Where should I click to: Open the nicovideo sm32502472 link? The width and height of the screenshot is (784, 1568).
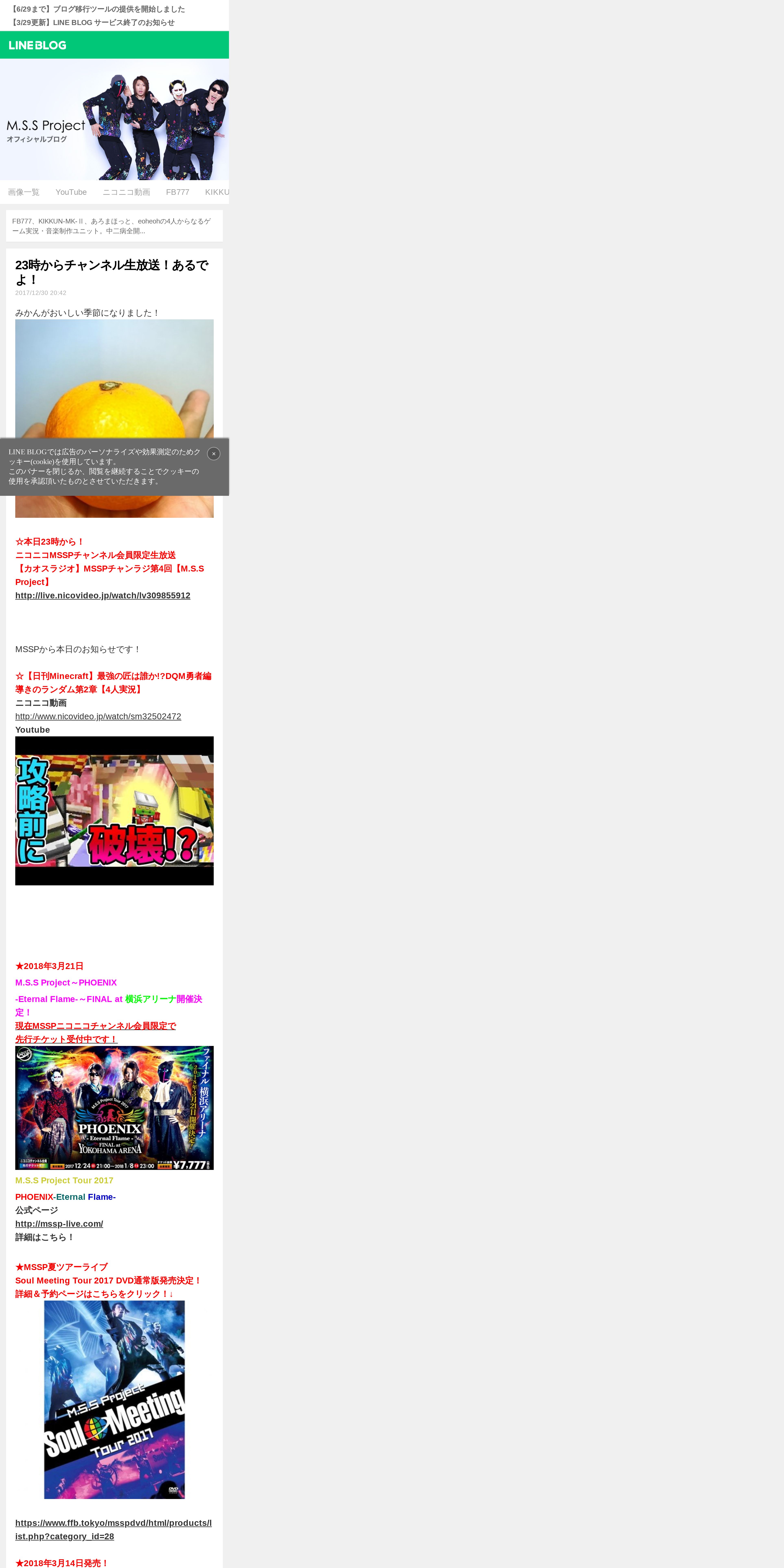pos(98,716)
